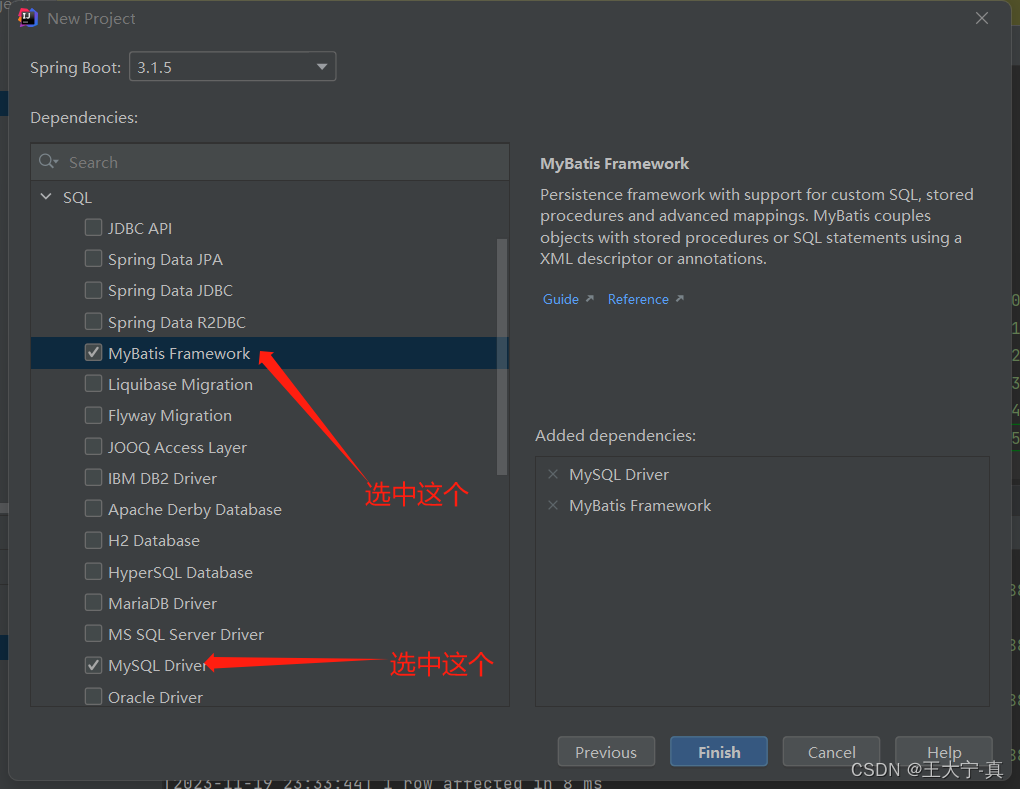Tick the Spring Data JDBC checkbox
The image size is (1020, 789).
click(x=93, y=290)
